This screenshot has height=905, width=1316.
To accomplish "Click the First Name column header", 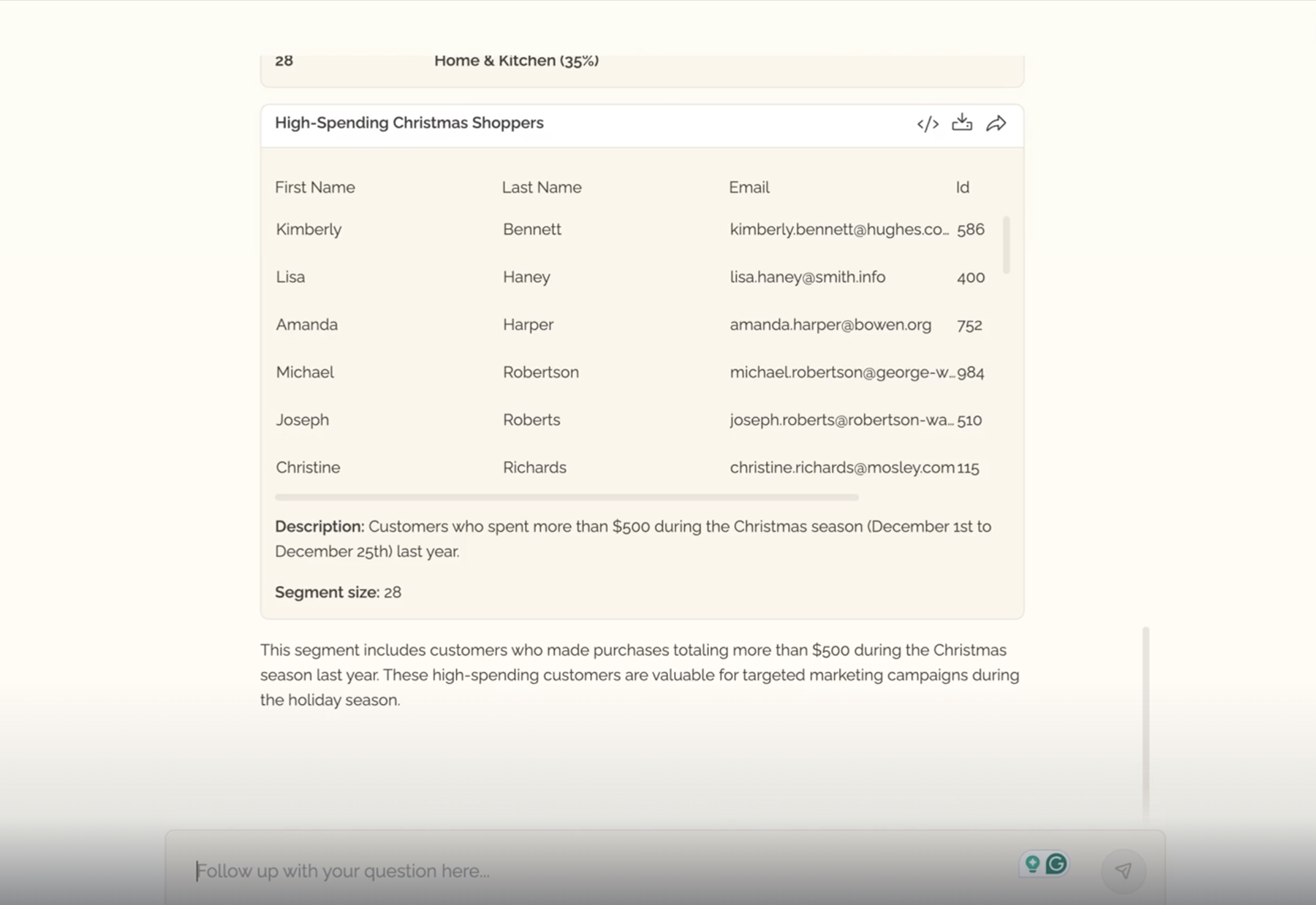I will point(315,187).
